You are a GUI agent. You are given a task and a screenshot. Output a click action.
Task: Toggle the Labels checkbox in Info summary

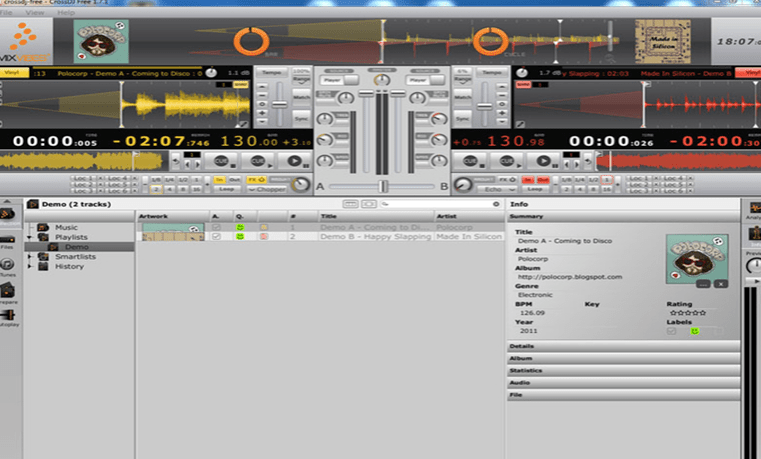[x=671, y=331]
